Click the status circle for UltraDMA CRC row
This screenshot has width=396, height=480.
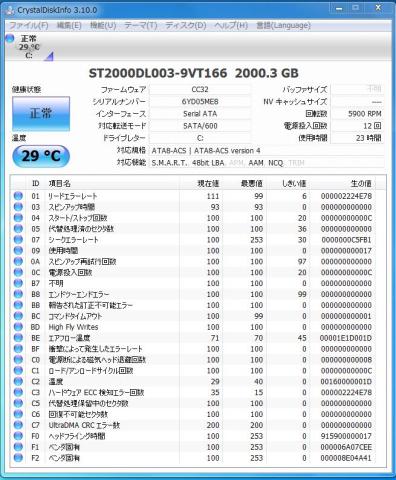pos(18,425)
